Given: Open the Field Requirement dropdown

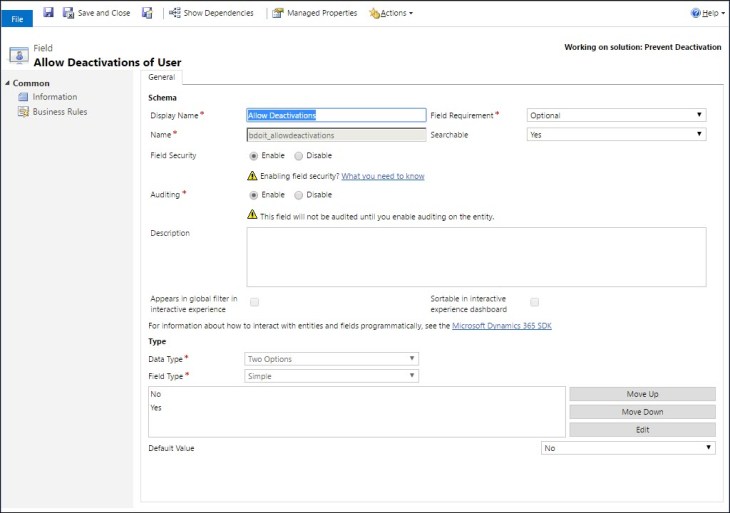Looking at the screenshot, I should click(x=616, y=115).
